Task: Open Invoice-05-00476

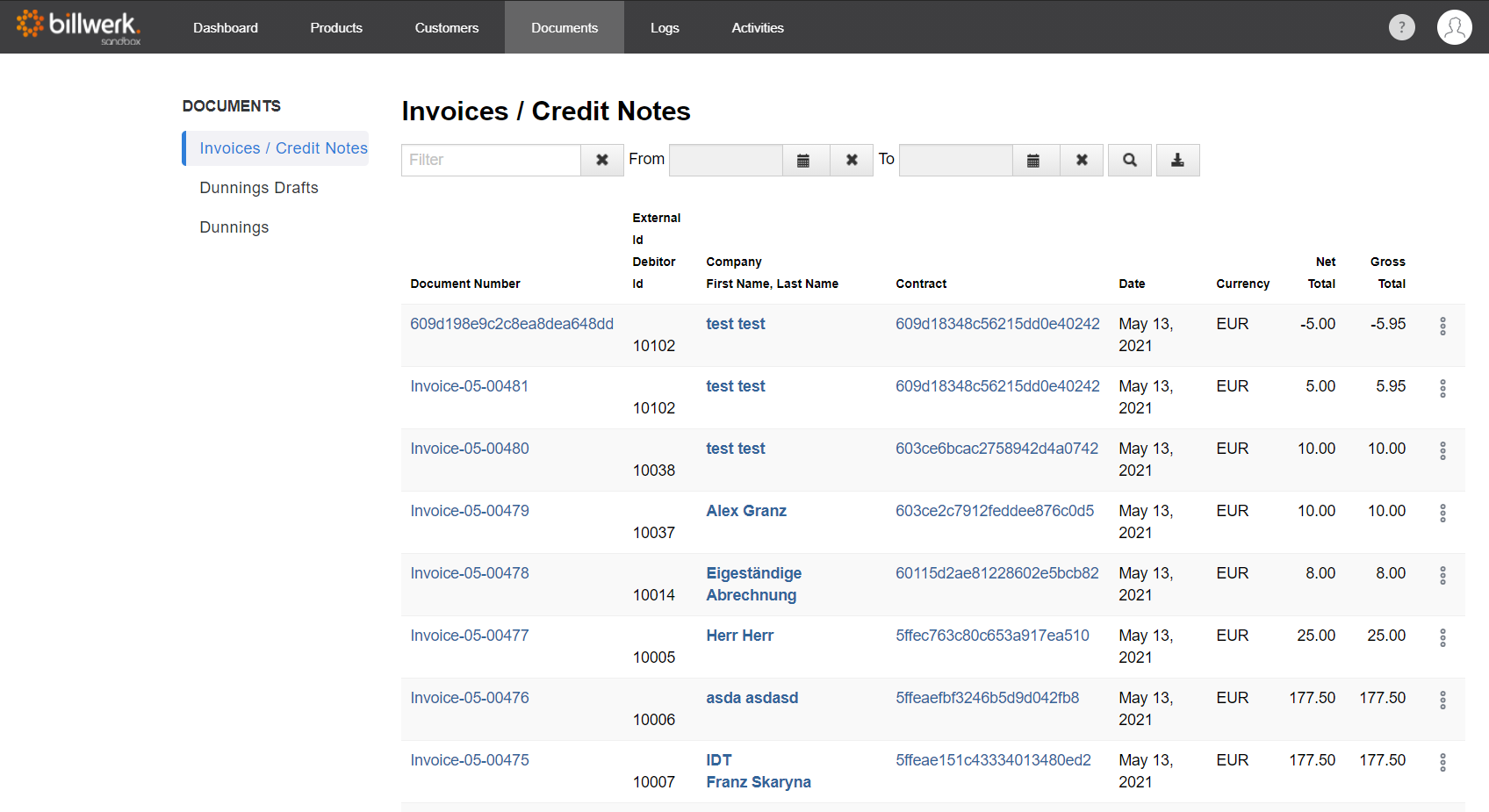Action: [x=470, y=698]
